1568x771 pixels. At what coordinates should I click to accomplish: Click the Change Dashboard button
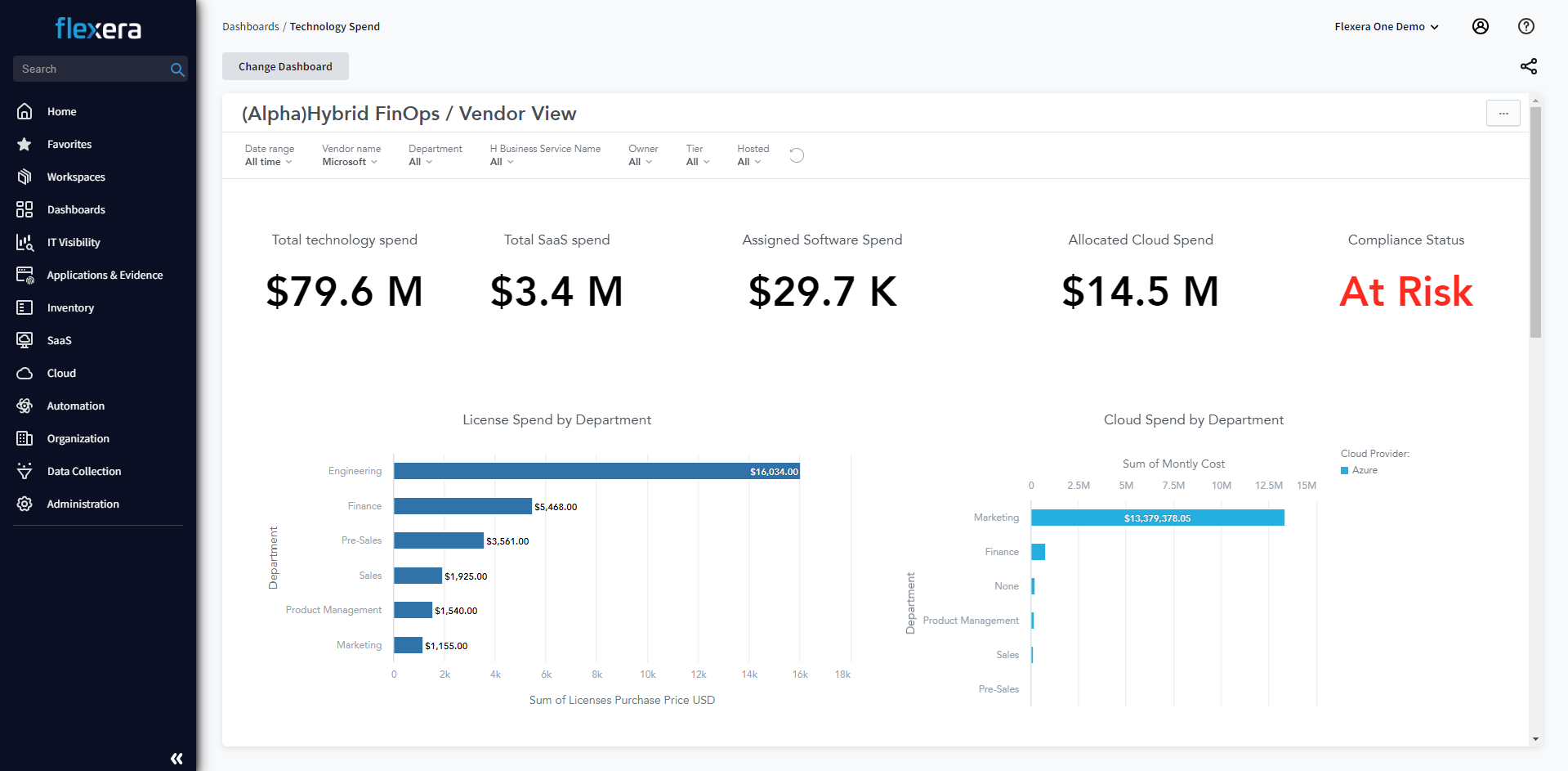tap(285, 66)
